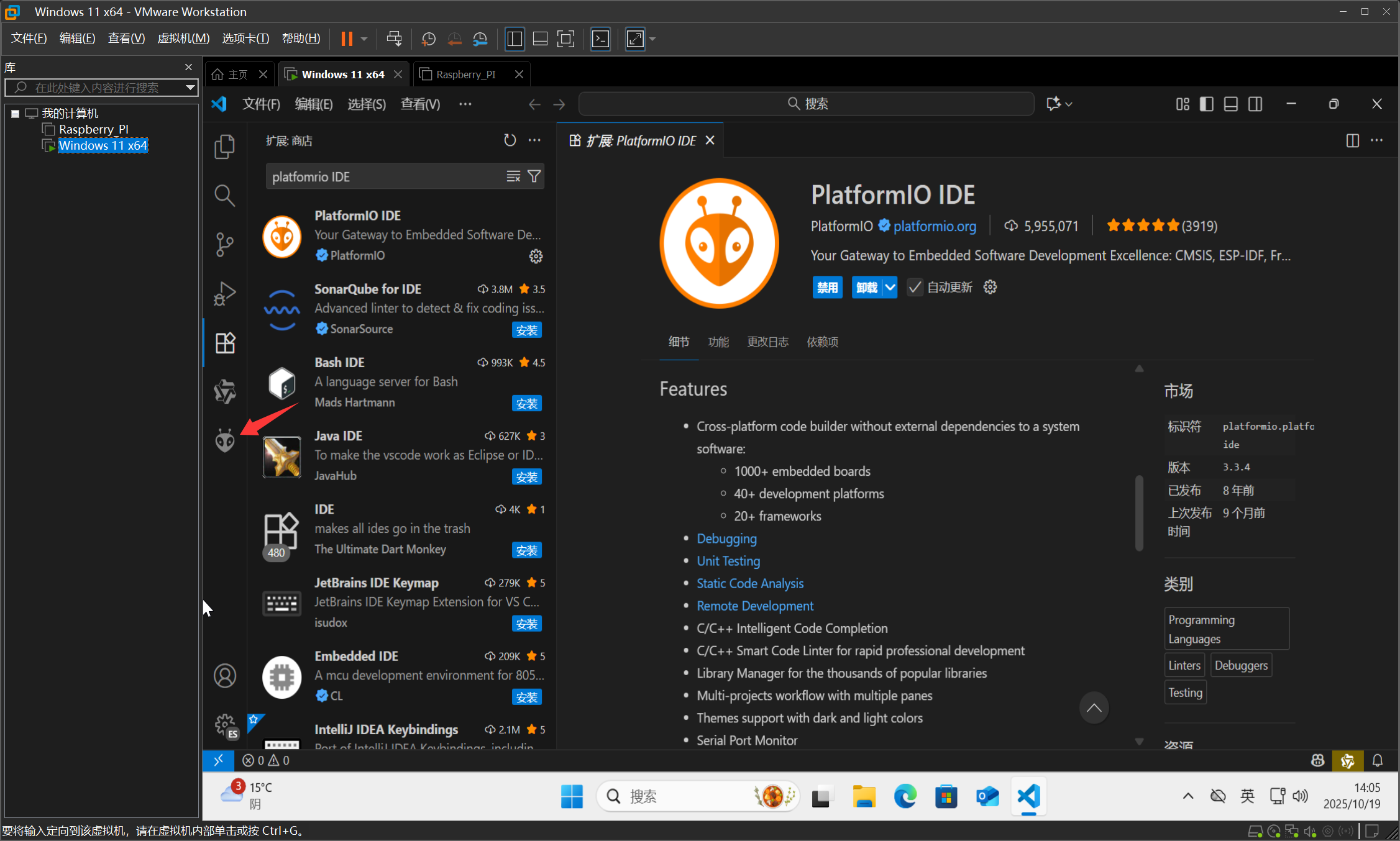Viewport: 1400px width, 841px height.
Task: Open Run and Debug view icon
Action: (225, 294)
